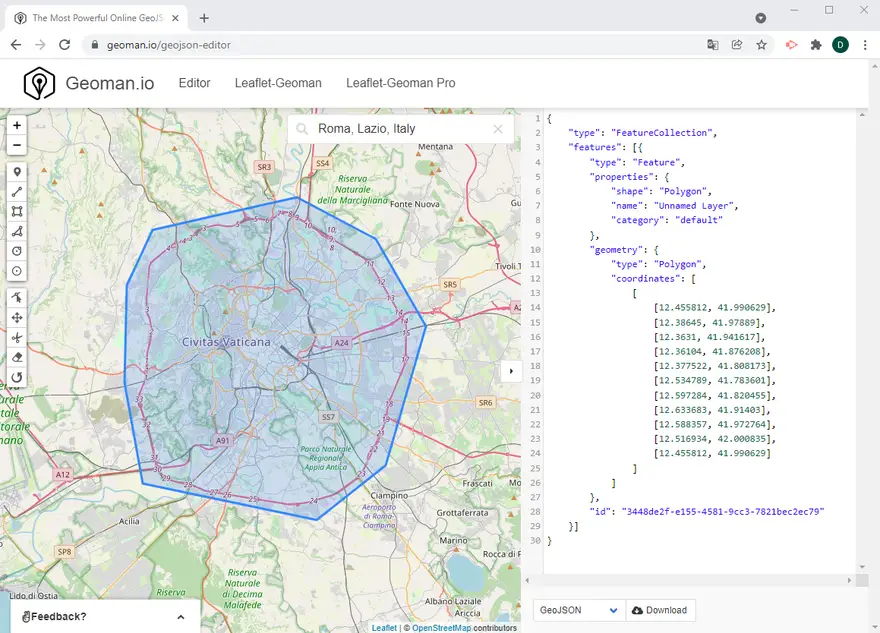
Task: Clear the Roma location search
Action: [x=497, y=129]
